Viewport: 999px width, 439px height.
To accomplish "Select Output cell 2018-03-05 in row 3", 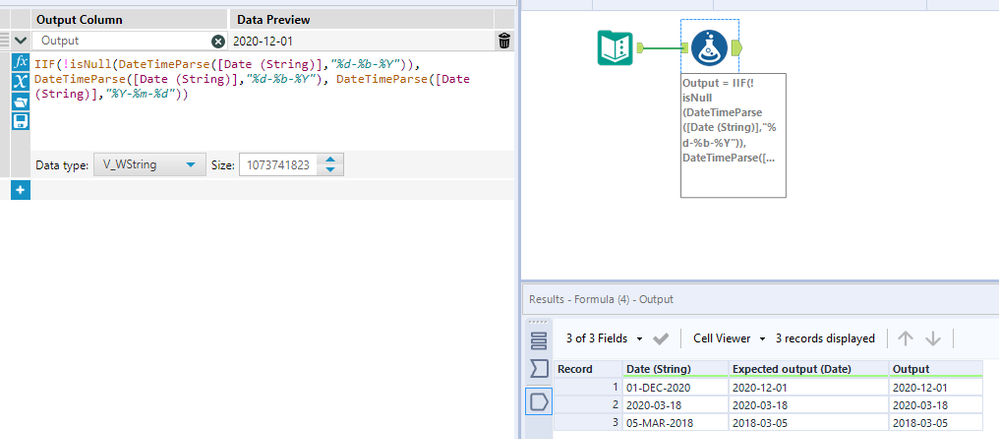I will pos(936,422).
